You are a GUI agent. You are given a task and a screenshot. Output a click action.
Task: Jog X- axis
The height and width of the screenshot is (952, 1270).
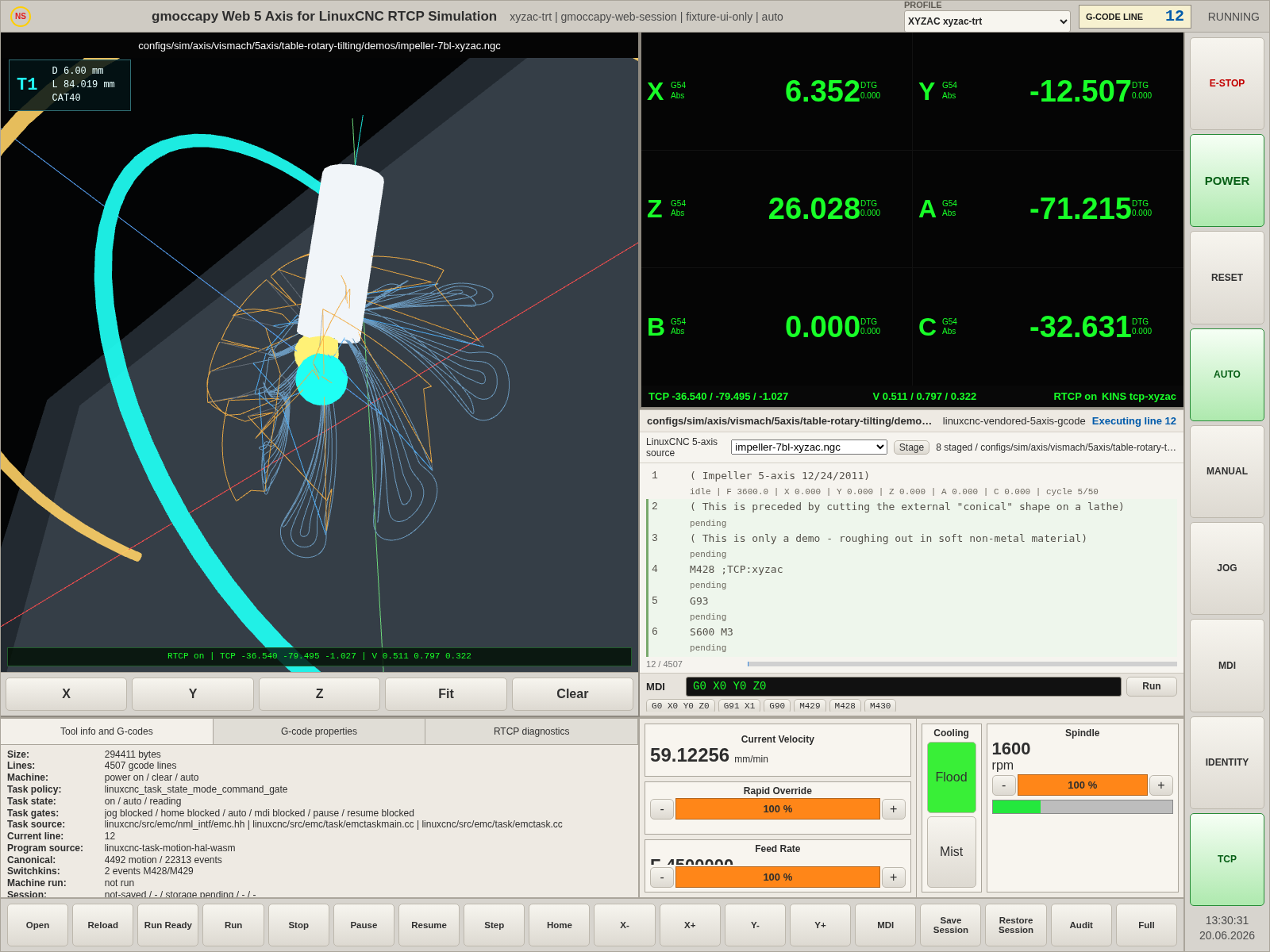[625, 925]
